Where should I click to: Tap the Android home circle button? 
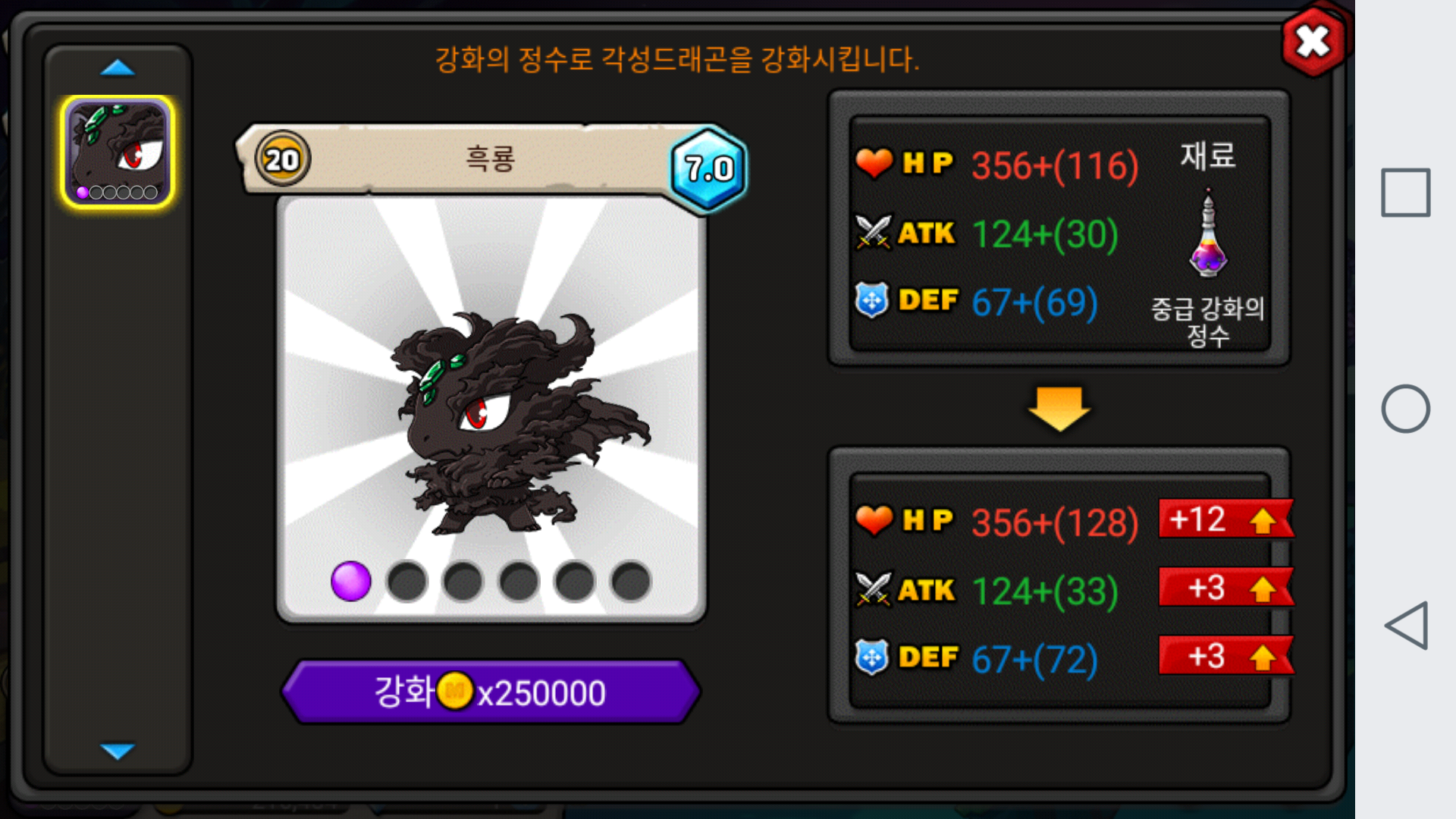click(1406, 409)
